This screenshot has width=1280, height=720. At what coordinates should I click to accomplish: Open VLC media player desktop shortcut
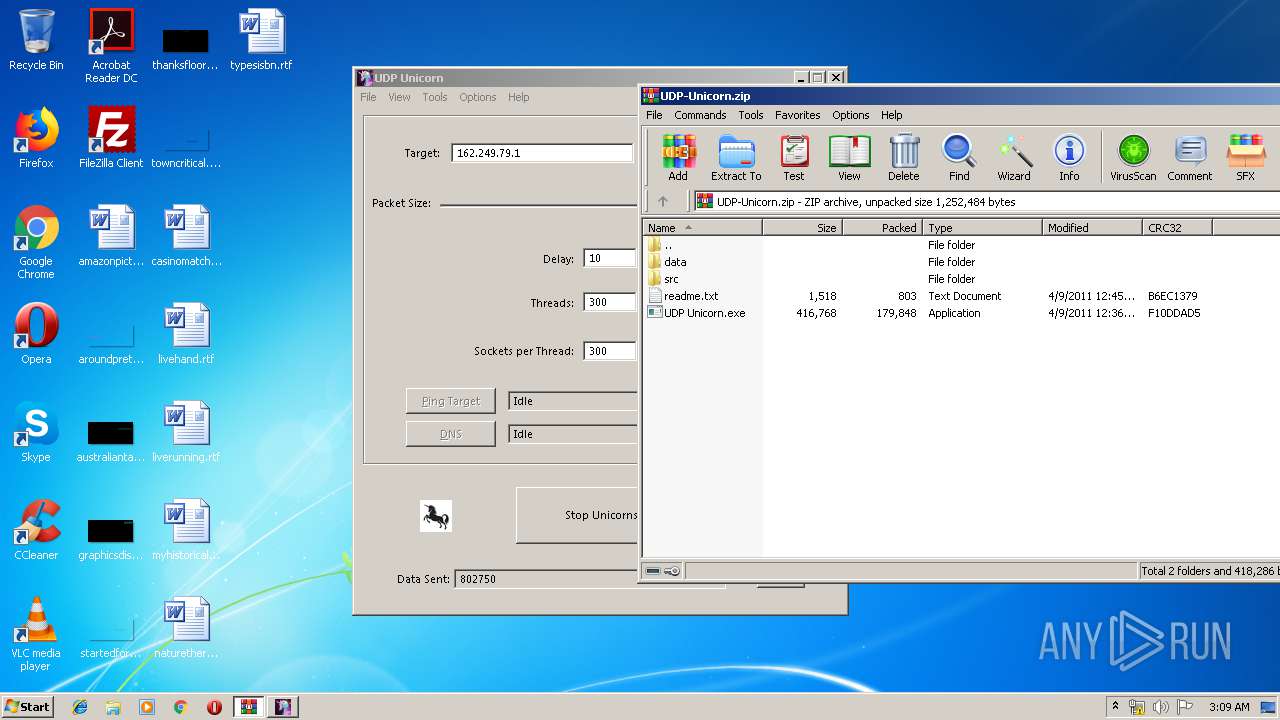pos(36,634)
